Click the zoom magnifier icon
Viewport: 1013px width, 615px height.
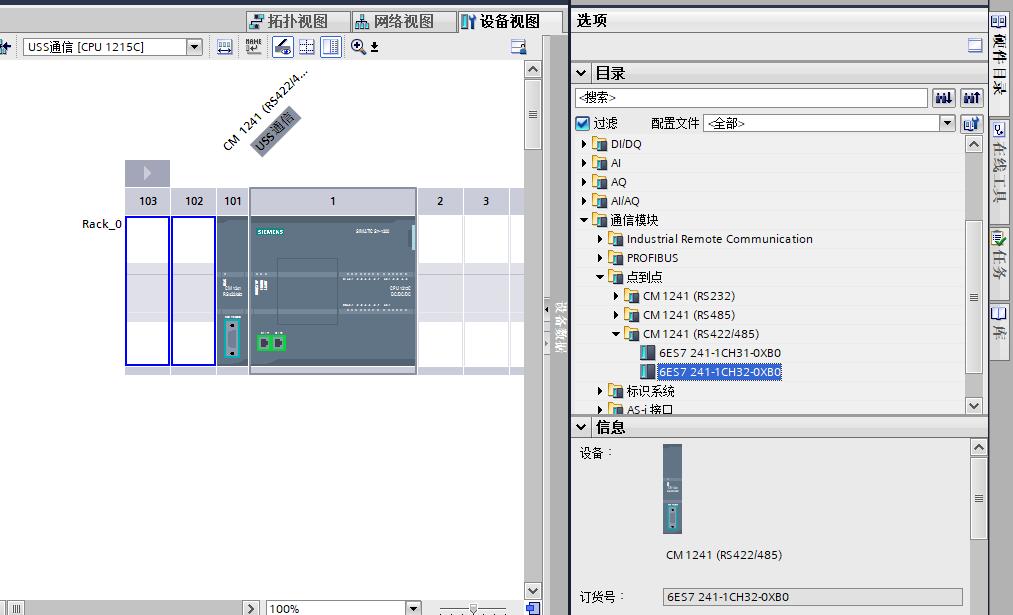[358, 47]
